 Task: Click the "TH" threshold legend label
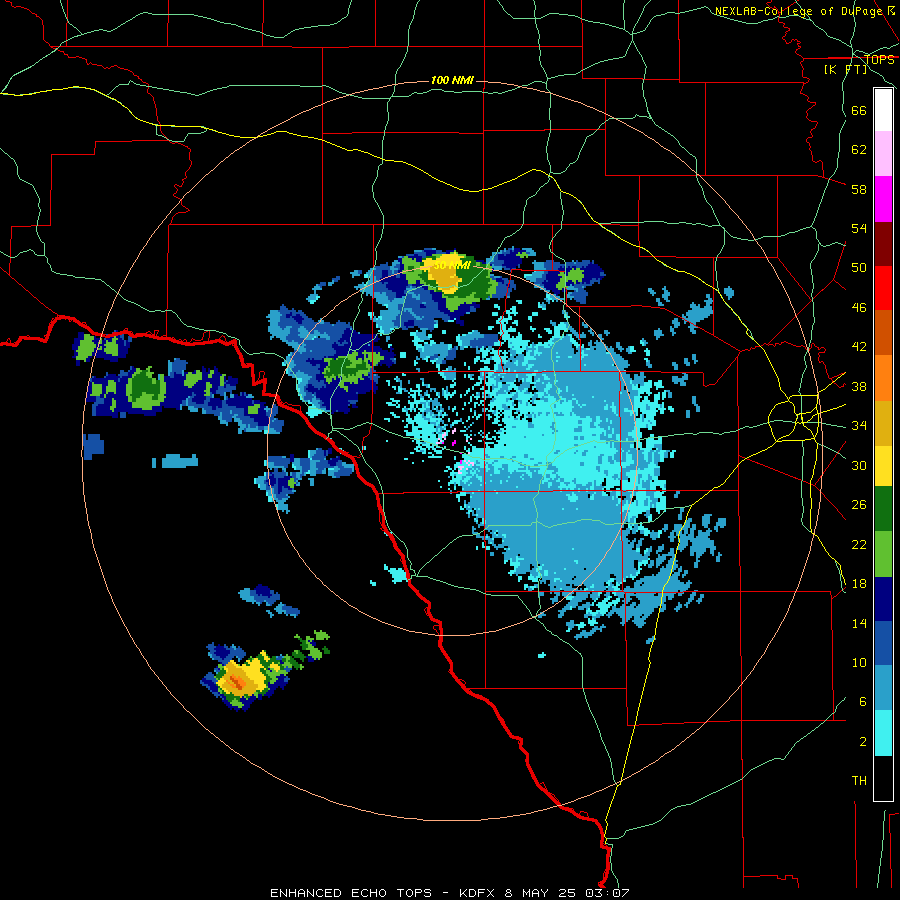tap(859, 780)
